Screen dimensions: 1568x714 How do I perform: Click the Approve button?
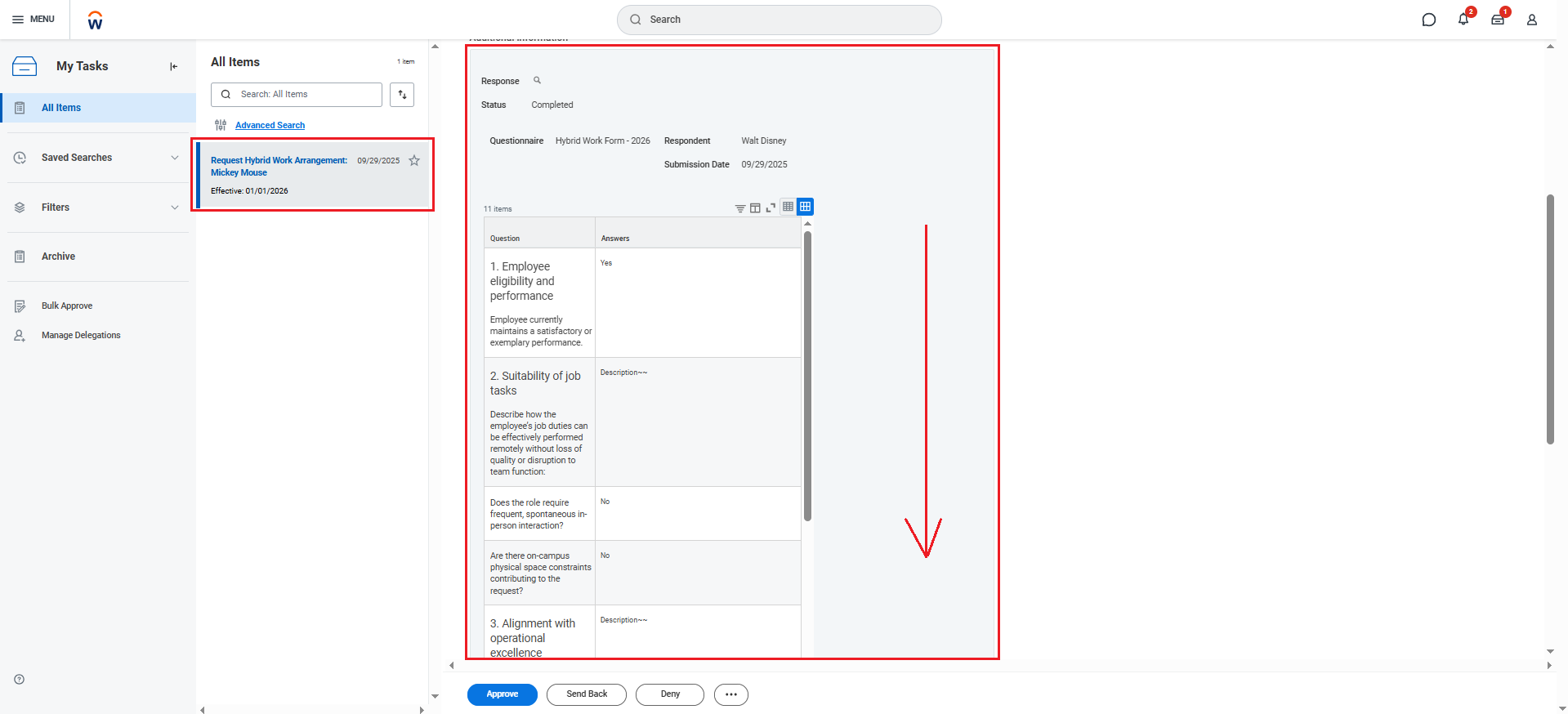[x=502, y=694]
